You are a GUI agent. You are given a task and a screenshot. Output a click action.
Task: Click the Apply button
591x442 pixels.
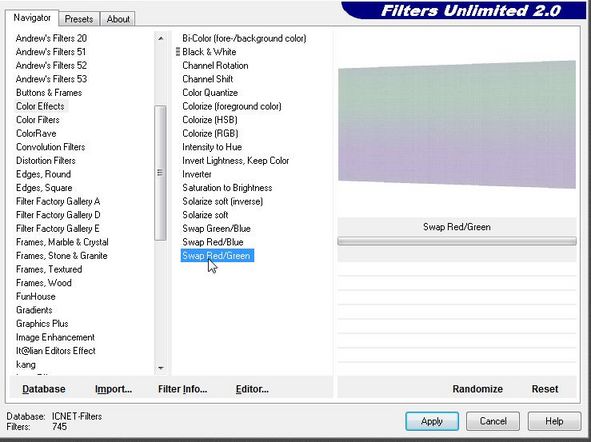(432, 421)
